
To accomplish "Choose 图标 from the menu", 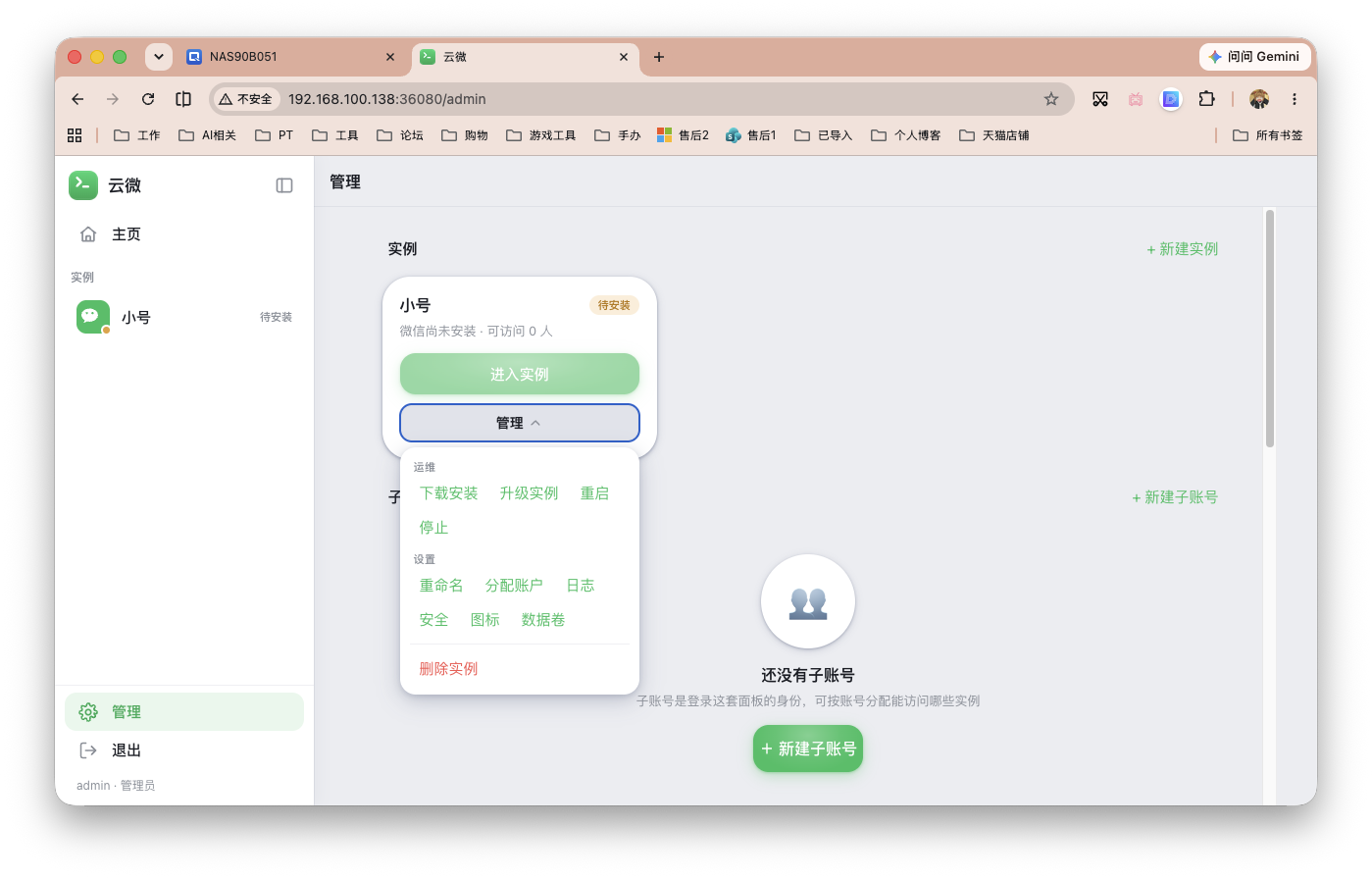I will (x=485, y=620).
